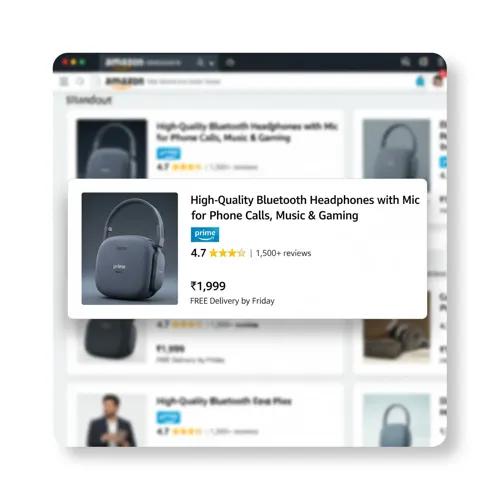The image size is (500, 500).
Task: Open the 1,500+ reviews link on the highlighted card
Action: 283,253
